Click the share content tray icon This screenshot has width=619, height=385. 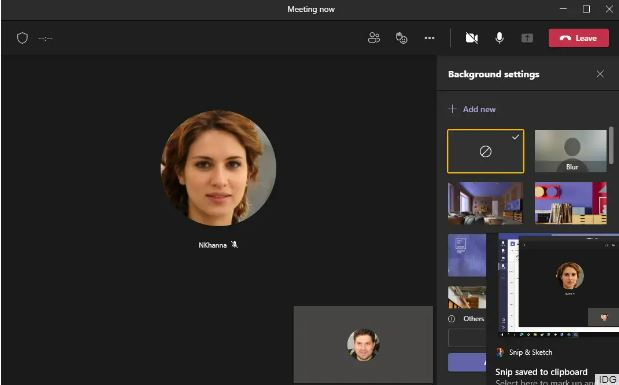click(527, 38)
